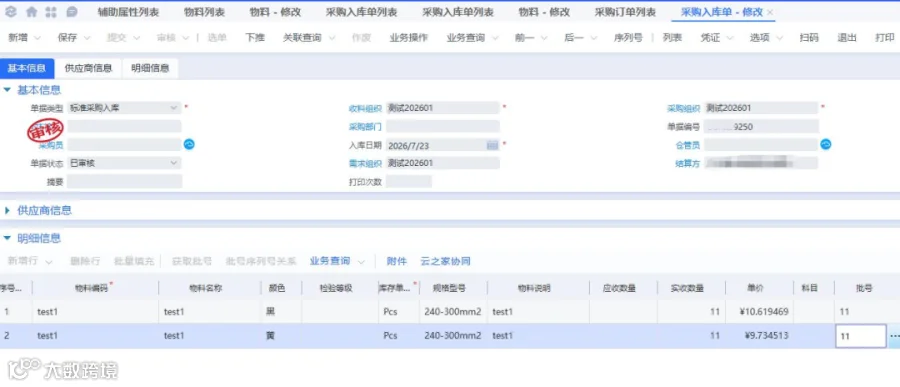Click the 采购部门 input field
The image size is (900, 387).
click(443, 126)
